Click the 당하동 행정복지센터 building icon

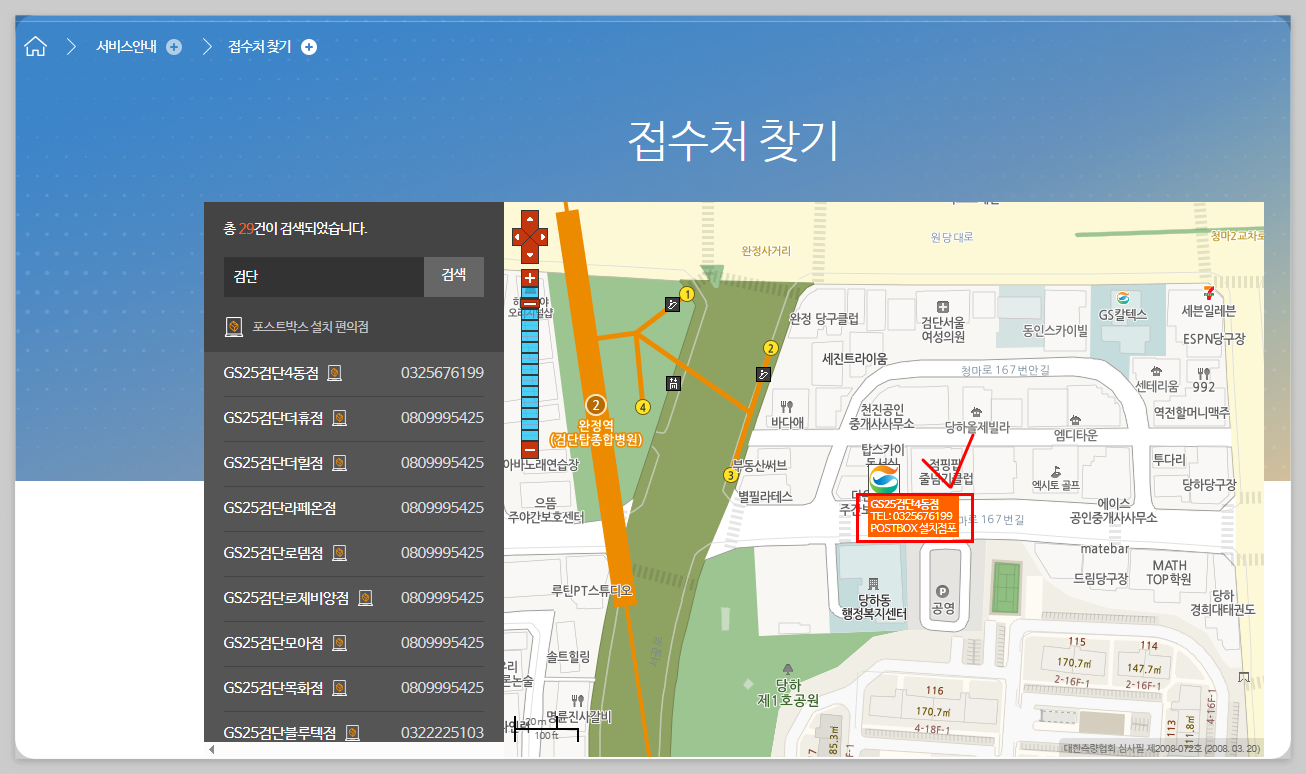click(x=873, y=582)
